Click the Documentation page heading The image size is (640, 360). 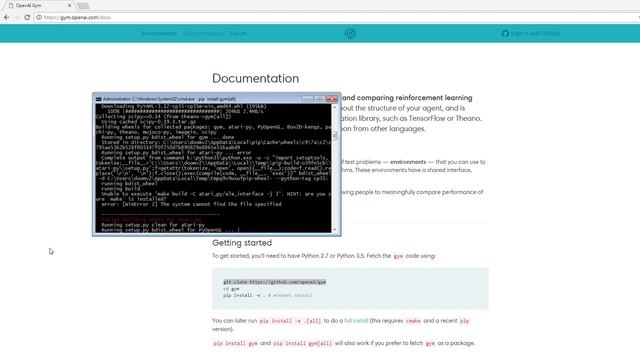pos(256,78)
